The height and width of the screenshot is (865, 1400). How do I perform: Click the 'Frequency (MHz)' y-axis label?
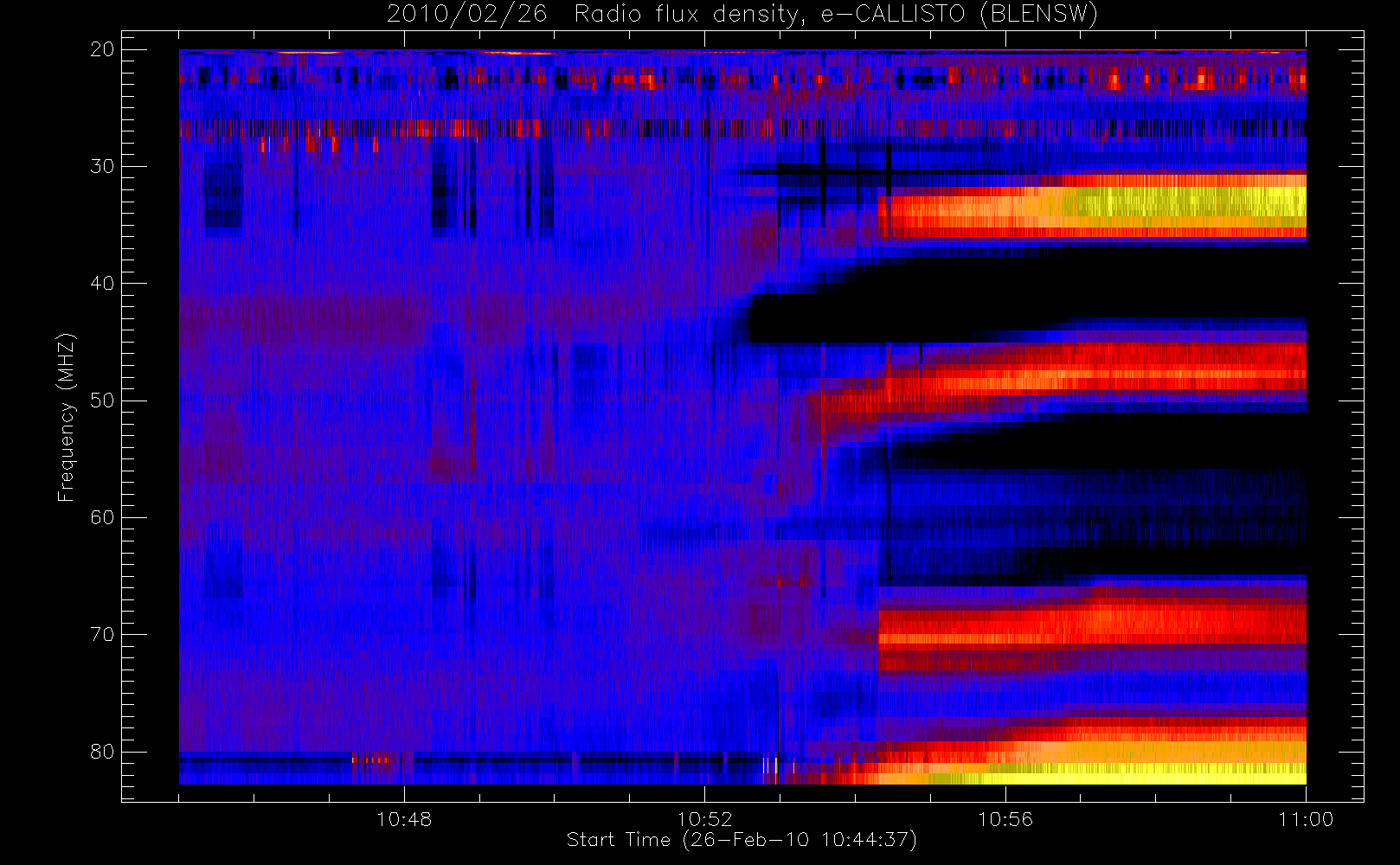click(67, 417)
